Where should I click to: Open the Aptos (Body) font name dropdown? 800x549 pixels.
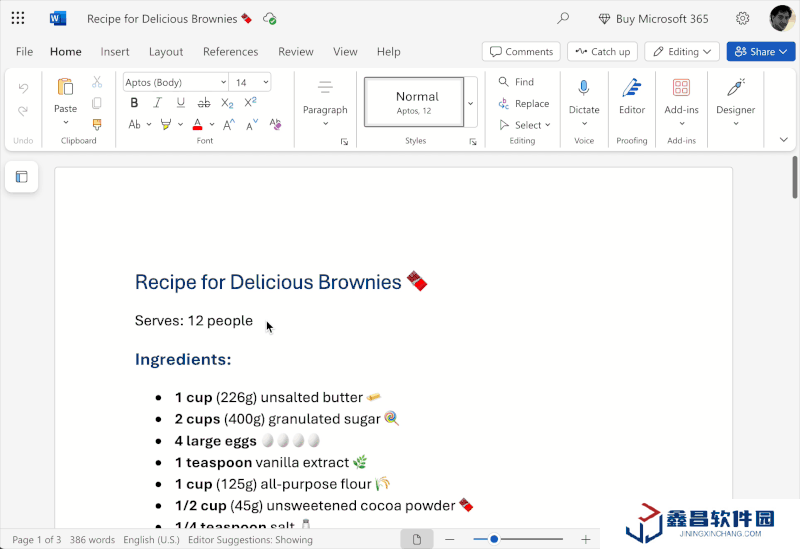click(x=175, y=82)
